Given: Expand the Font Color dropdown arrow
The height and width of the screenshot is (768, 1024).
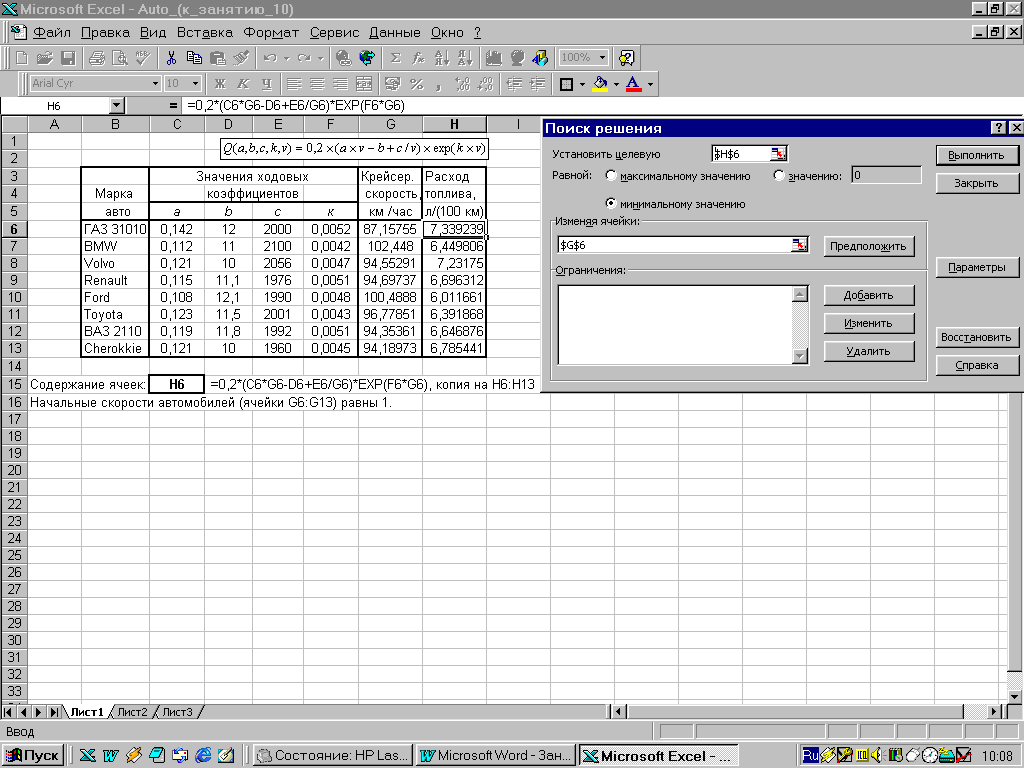Looking at the screenshot, I should coord(650,84).
